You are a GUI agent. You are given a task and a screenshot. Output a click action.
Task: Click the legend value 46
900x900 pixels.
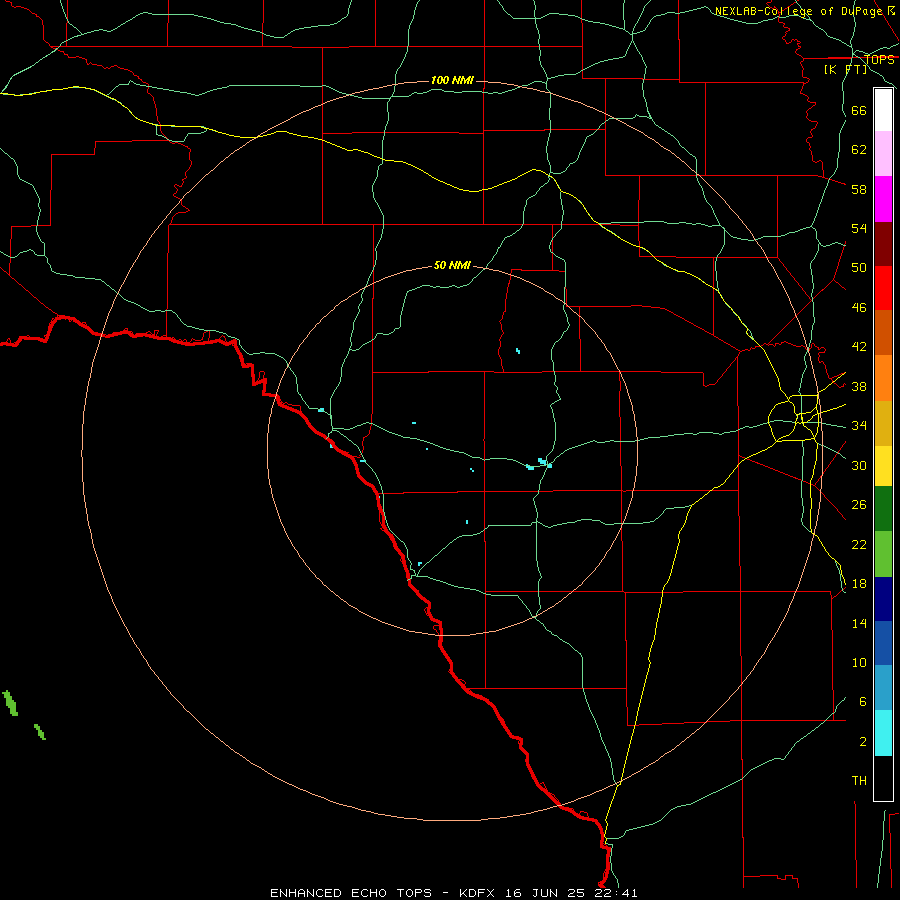point(859,308)
